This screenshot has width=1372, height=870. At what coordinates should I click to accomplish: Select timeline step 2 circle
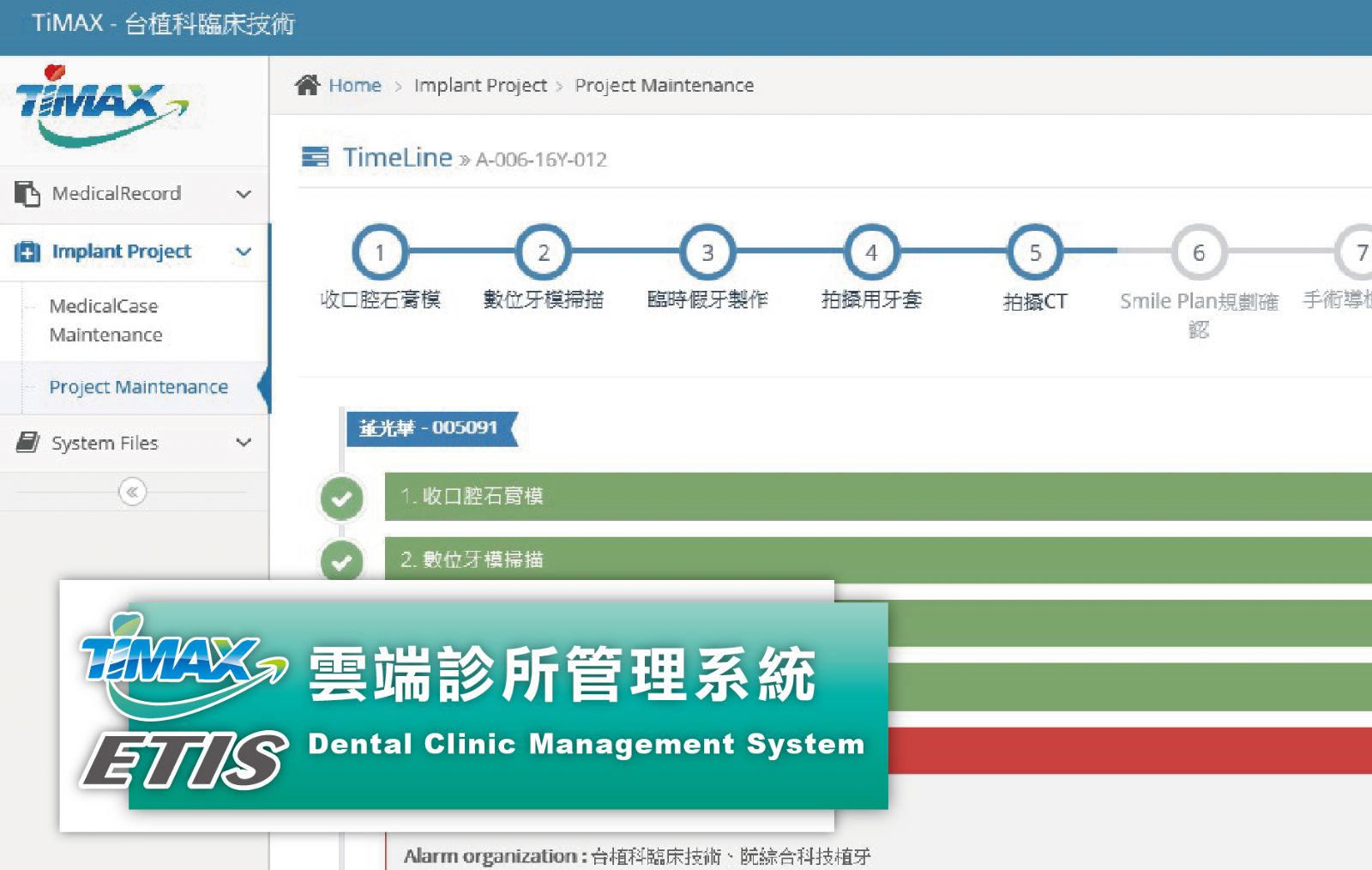click(544, 252)
